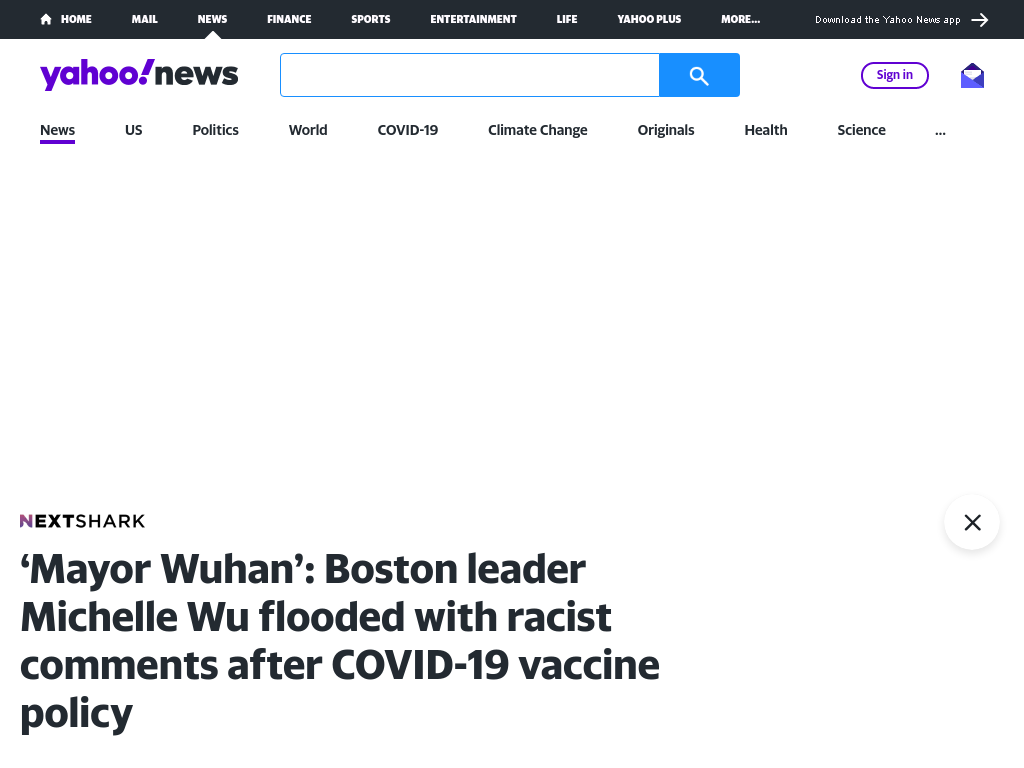Open ENTERTAINMENT in the top bar
1024x768 pixels.
coord(473,20)
